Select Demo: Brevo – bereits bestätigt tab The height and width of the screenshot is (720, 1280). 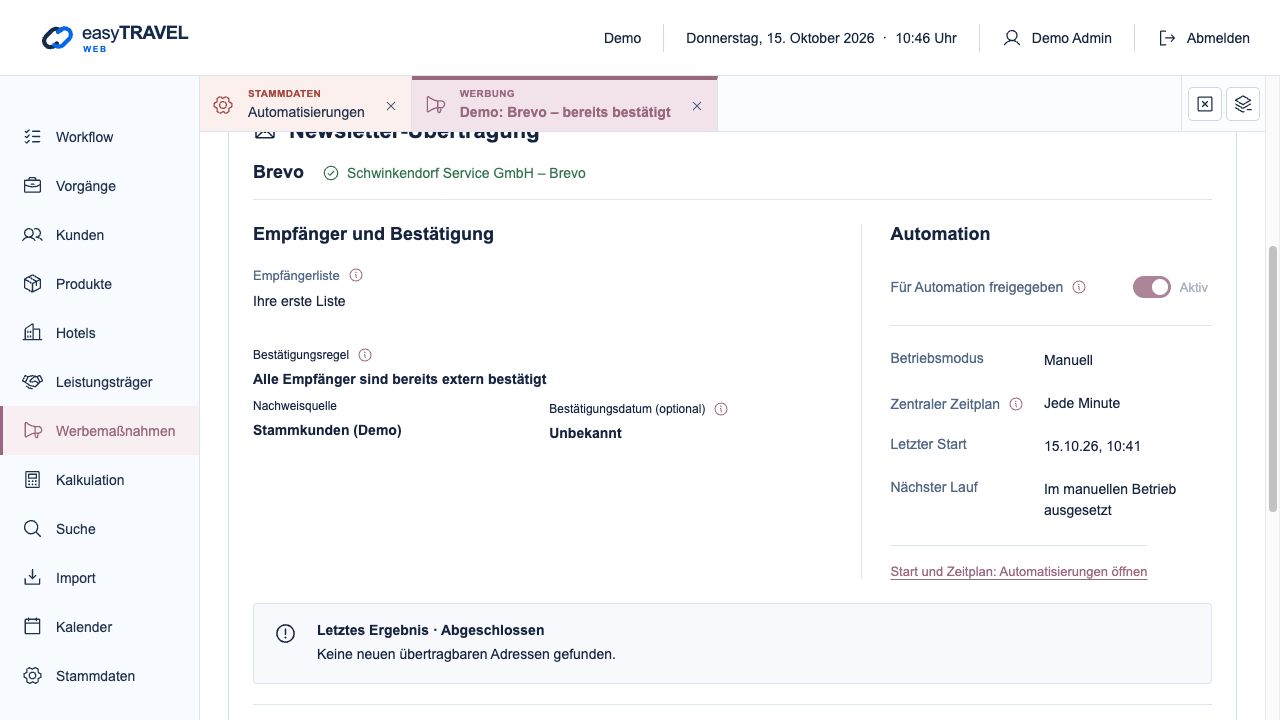pos(565,104)
